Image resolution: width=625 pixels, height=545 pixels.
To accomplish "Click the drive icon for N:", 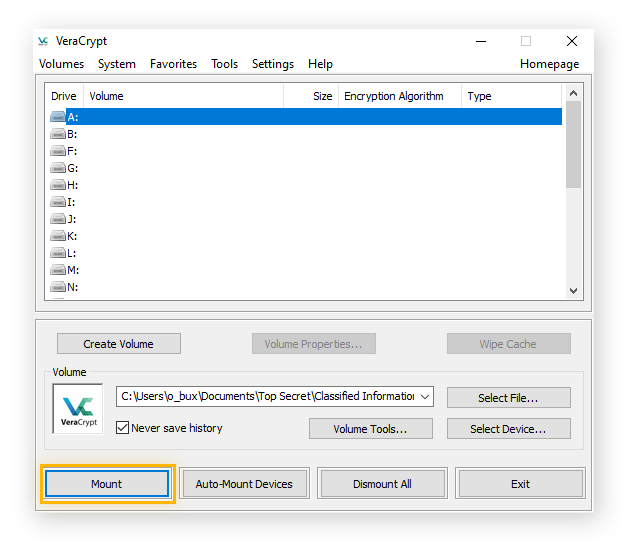I will coord(58,287).
